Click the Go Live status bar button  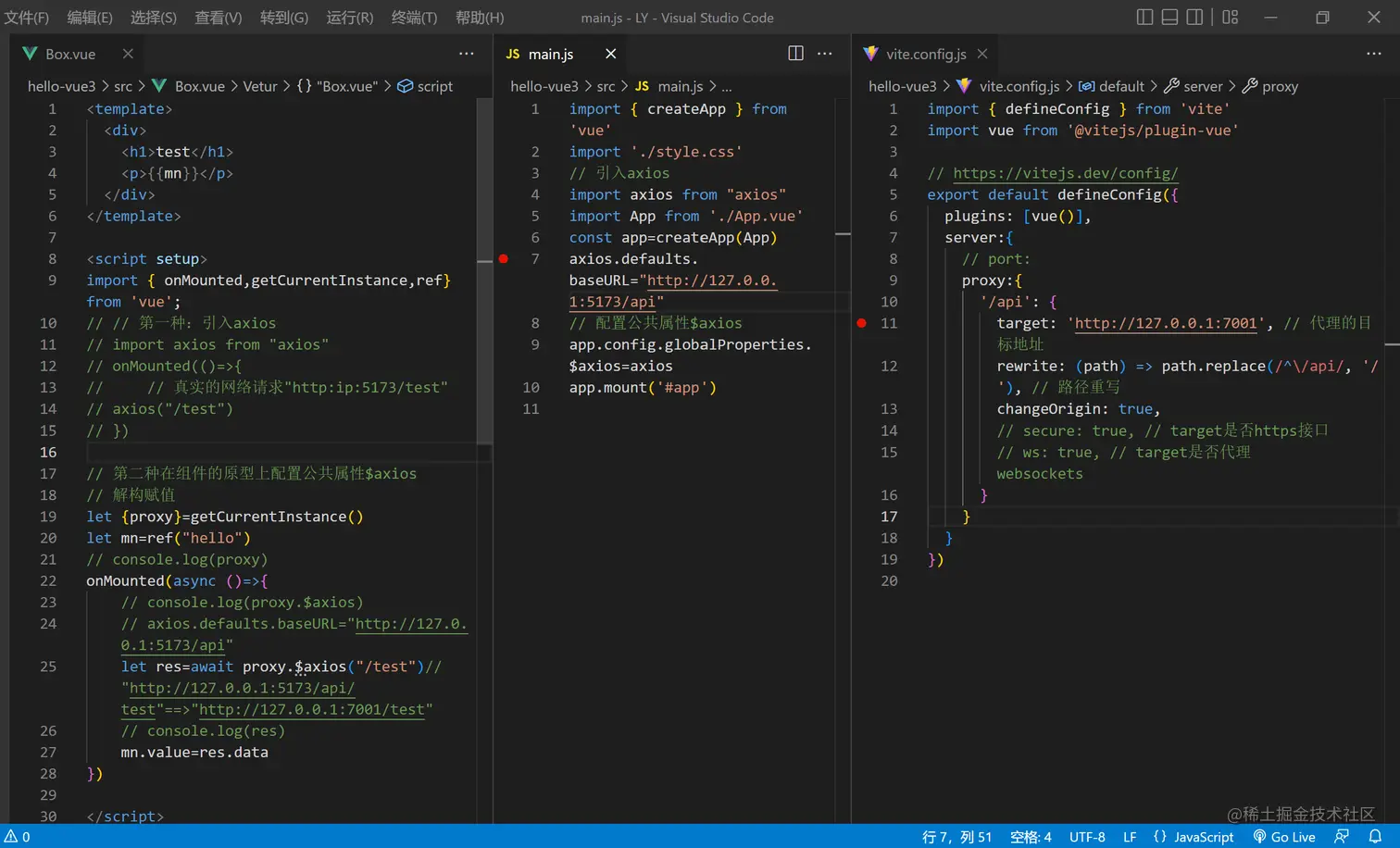tap(1284, 837)
